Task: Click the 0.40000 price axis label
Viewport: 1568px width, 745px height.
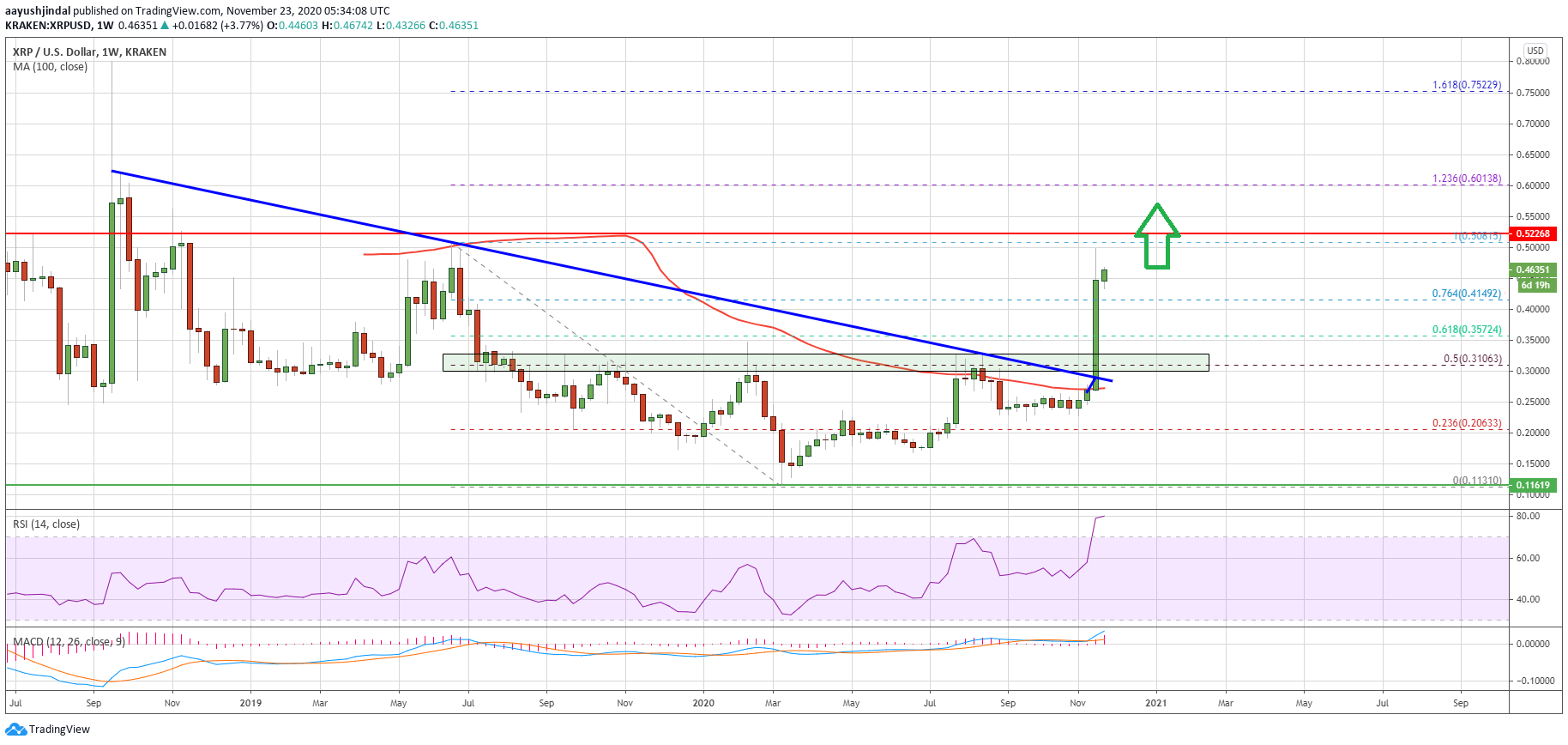Action: (1533, 309)
